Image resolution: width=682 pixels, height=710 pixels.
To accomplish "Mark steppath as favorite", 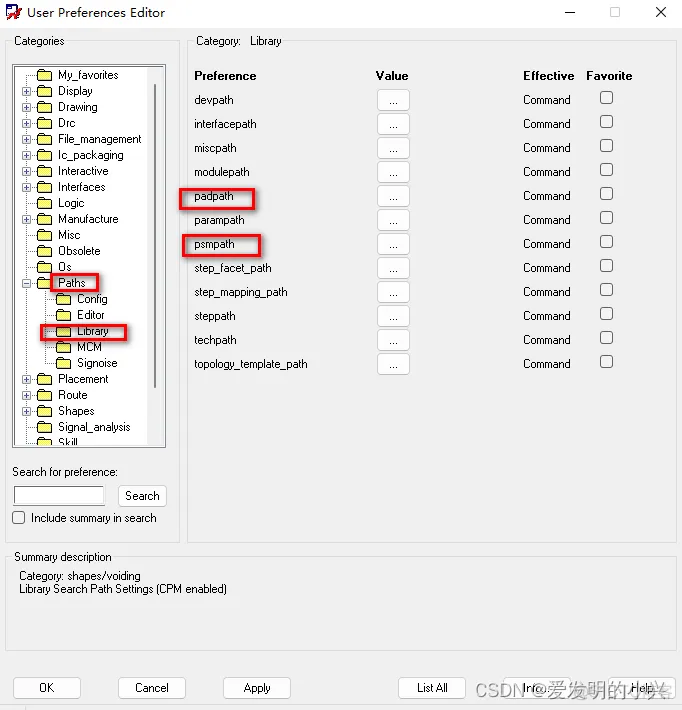I will point(606,314).
